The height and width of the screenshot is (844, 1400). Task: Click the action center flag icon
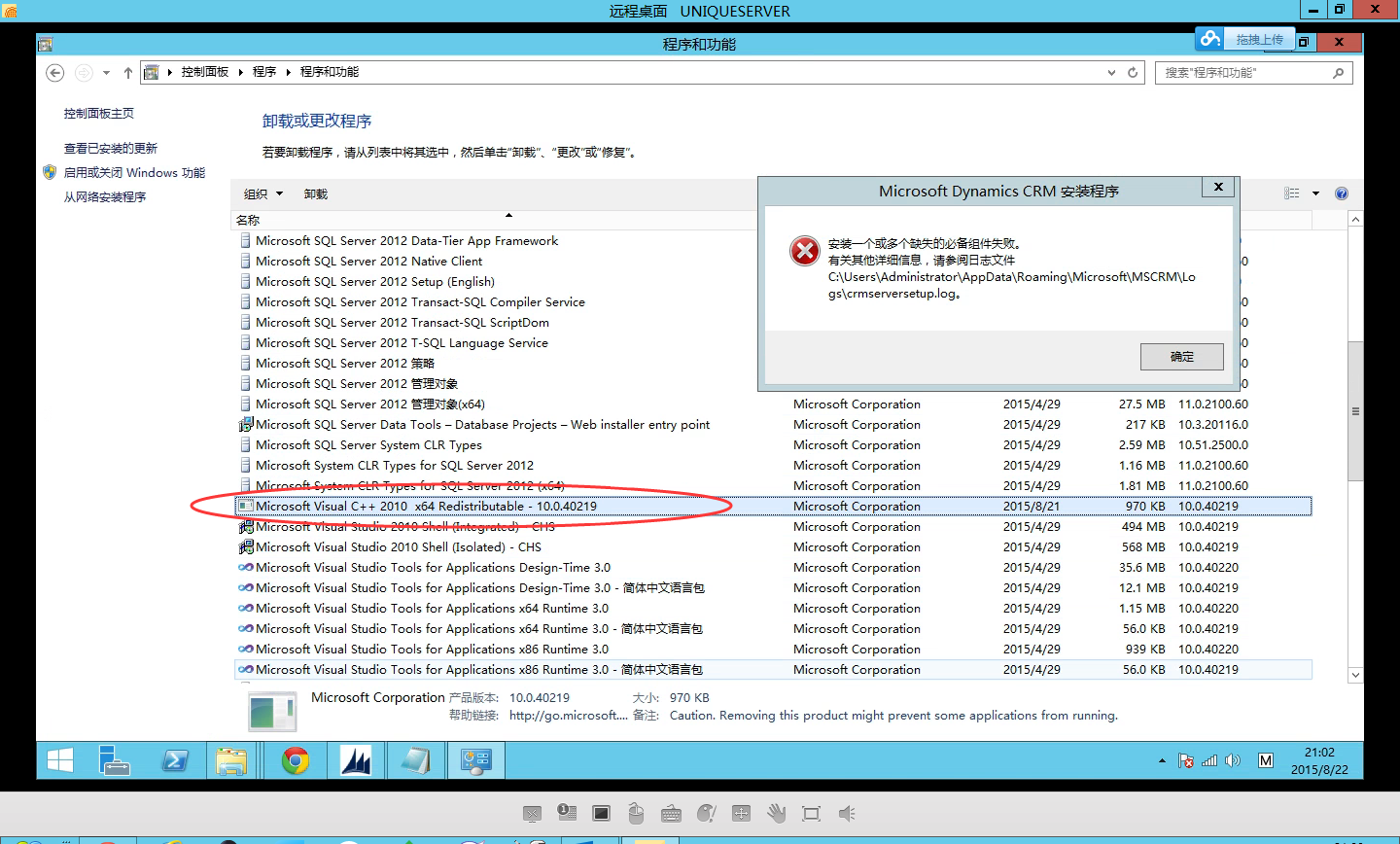[x=1186, y=760]
